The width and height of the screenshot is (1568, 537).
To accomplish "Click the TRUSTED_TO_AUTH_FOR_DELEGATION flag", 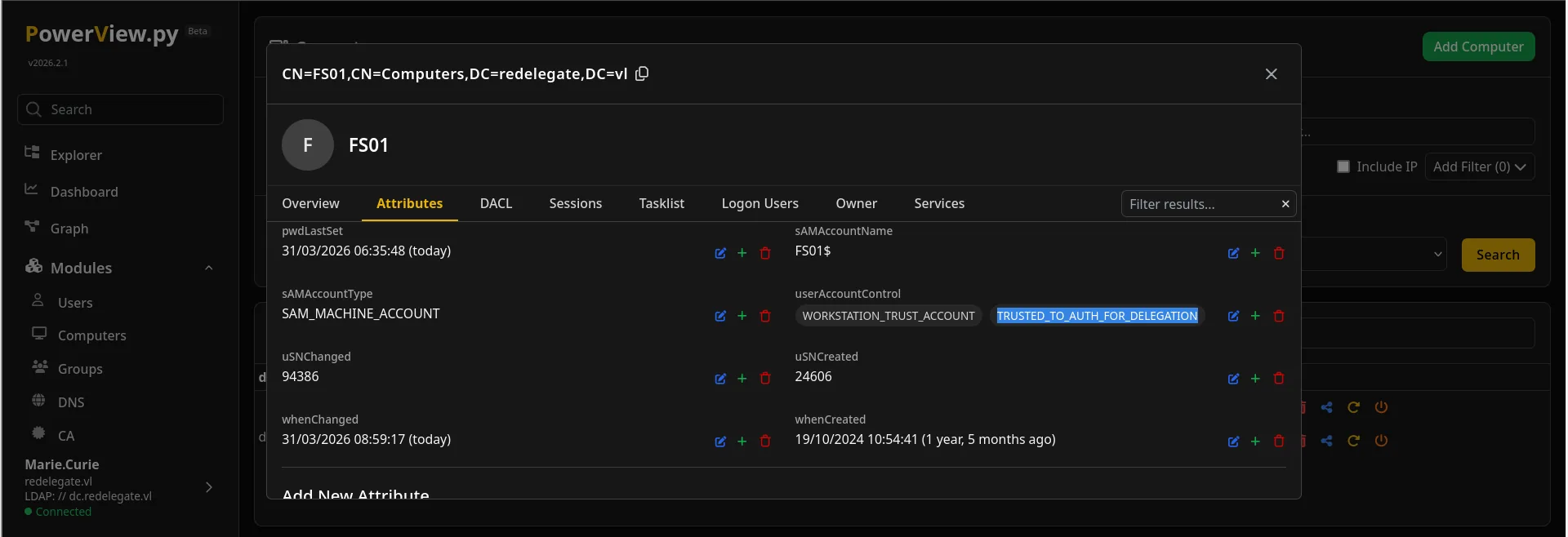I will (x=1097, y=316).
